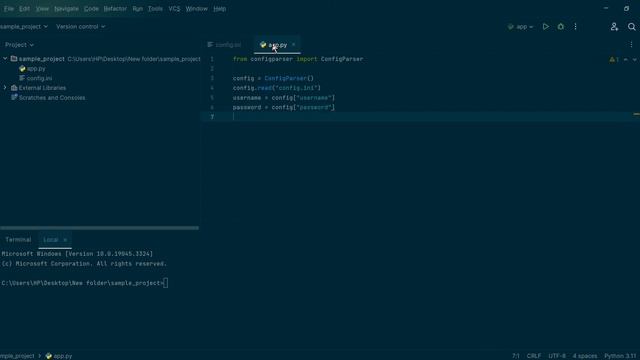This screenshot has width=640, height=360.
Task: Switch to the app.py editor tab
Action: [278, 45]
